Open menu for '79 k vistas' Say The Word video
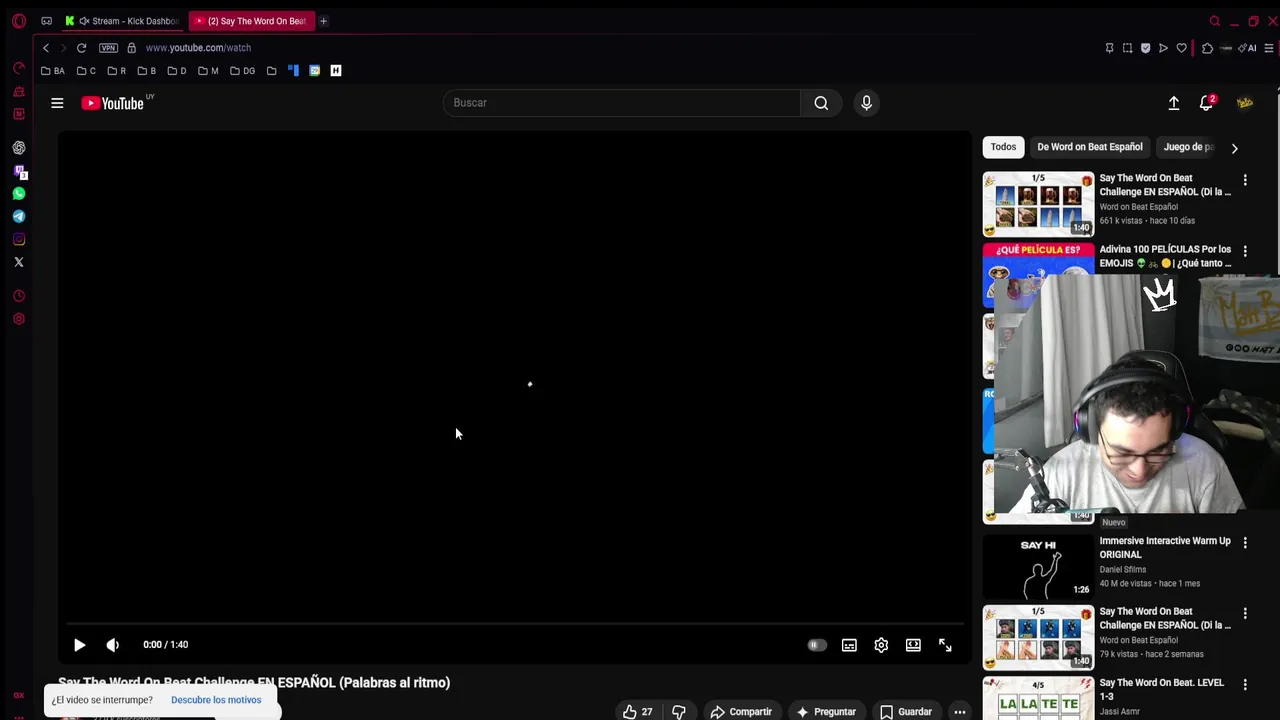The image size is (1280, 720). pos(1245,613)
